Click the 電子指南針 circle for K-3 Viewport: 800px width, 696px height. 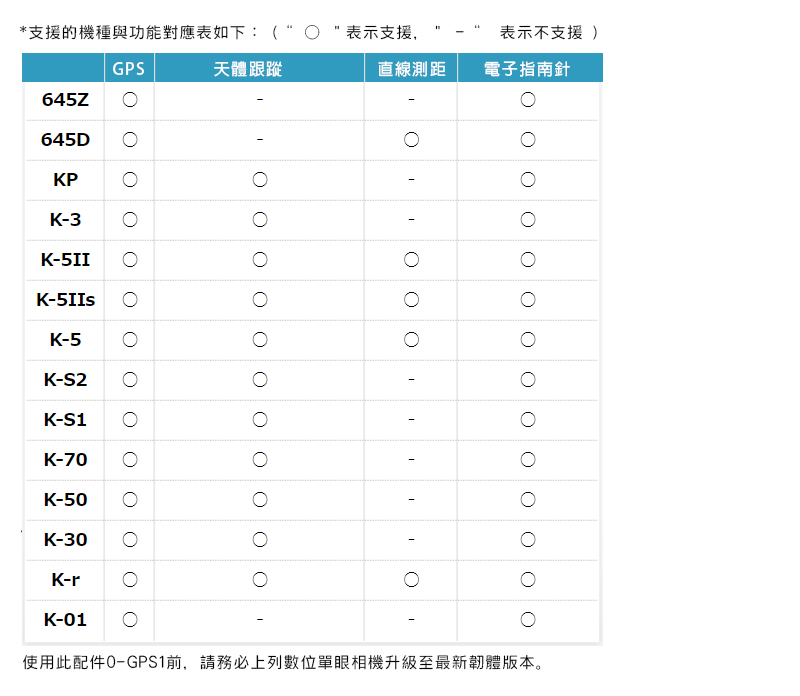pyautogui.click(x=528, y=220)
